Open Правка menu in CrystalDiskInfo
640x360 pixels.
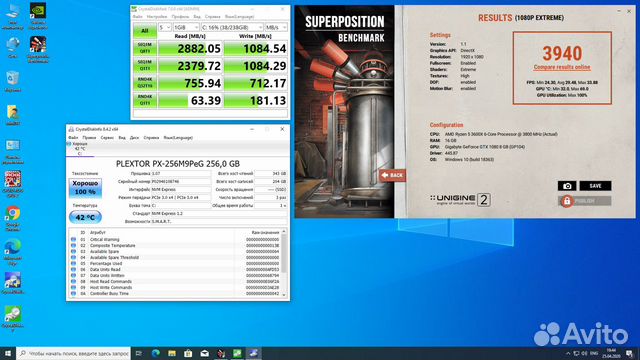(x=89, y=138)
